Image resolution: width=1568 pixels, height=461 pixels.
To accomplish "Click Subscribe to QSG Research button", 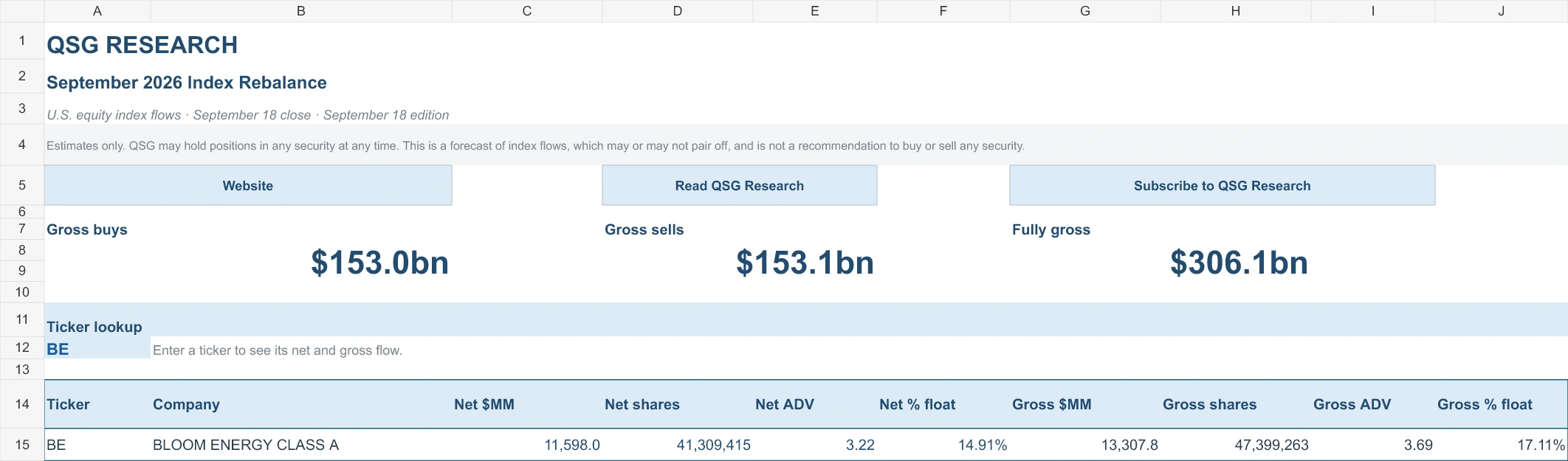I will click(1222, 185).
